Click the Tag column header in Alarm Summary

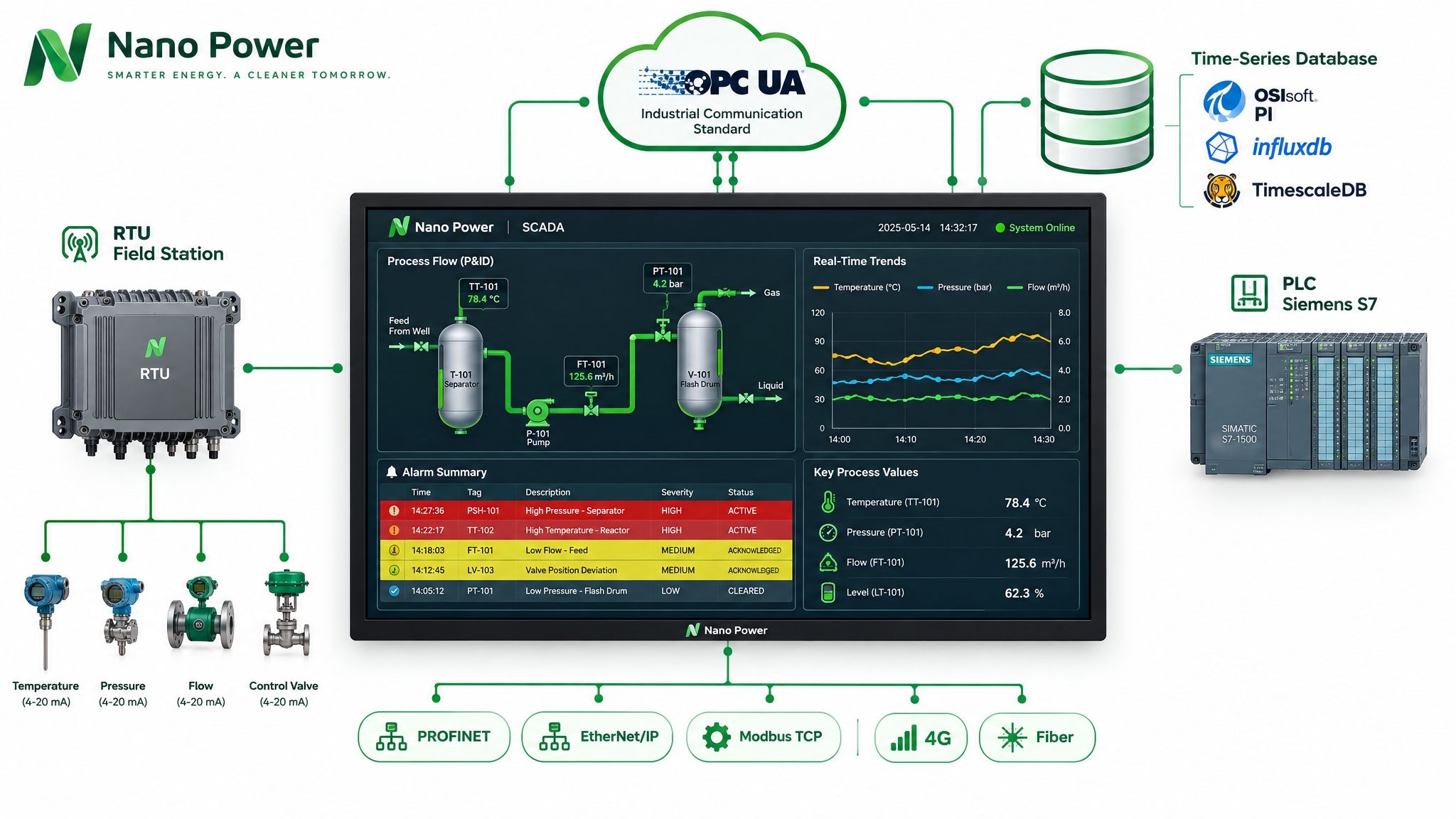[474, 492]
